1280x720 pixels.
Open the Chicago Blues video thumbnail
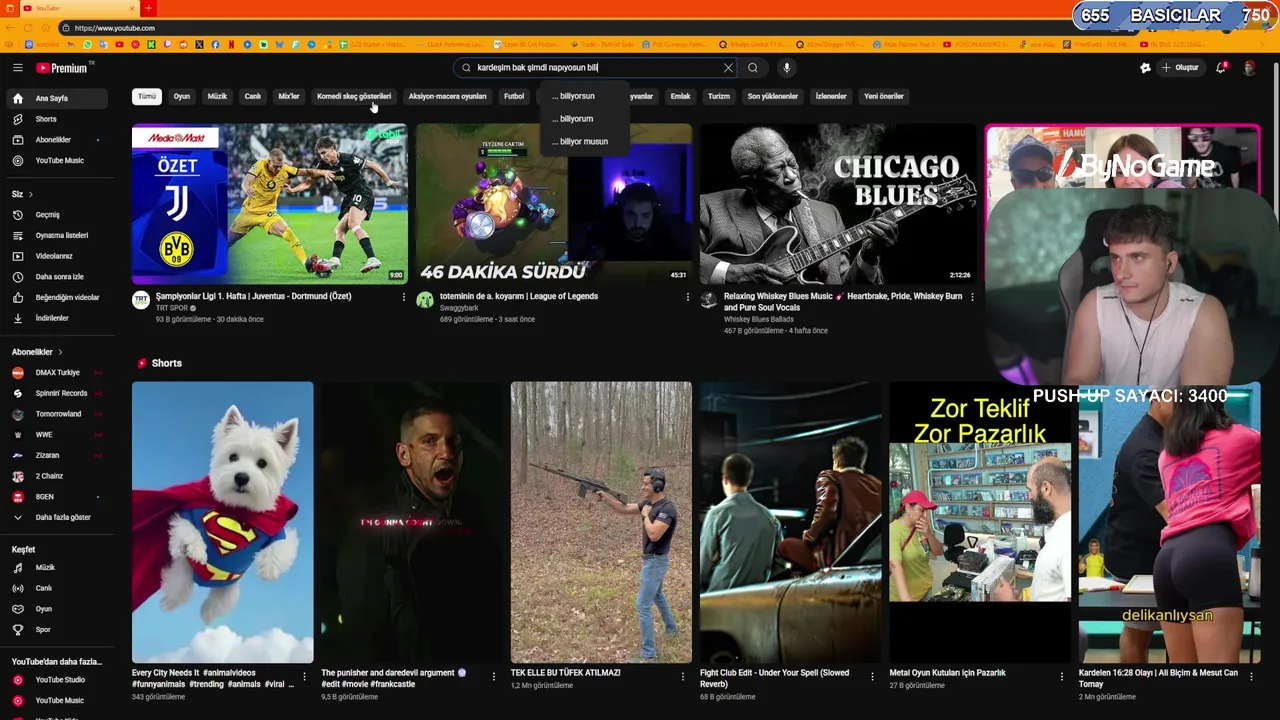pos(838,204)
